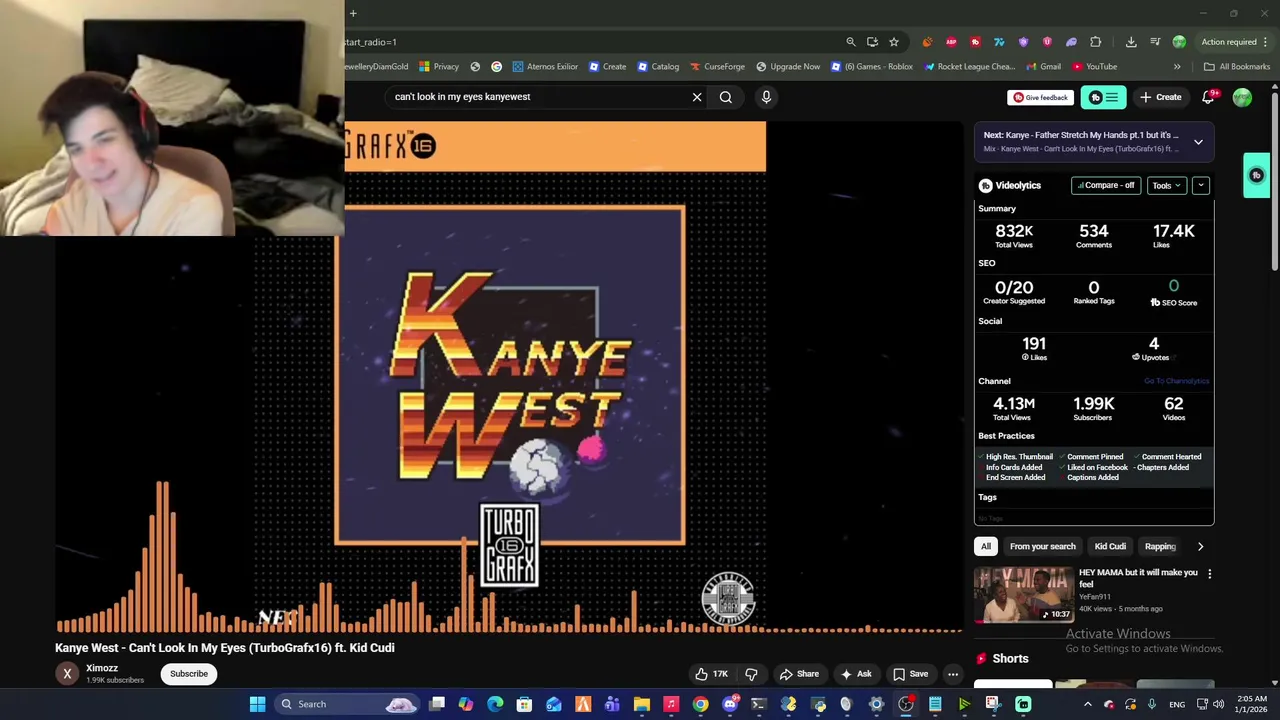Show hidden bookmarks double chevron

[1177, 67]
